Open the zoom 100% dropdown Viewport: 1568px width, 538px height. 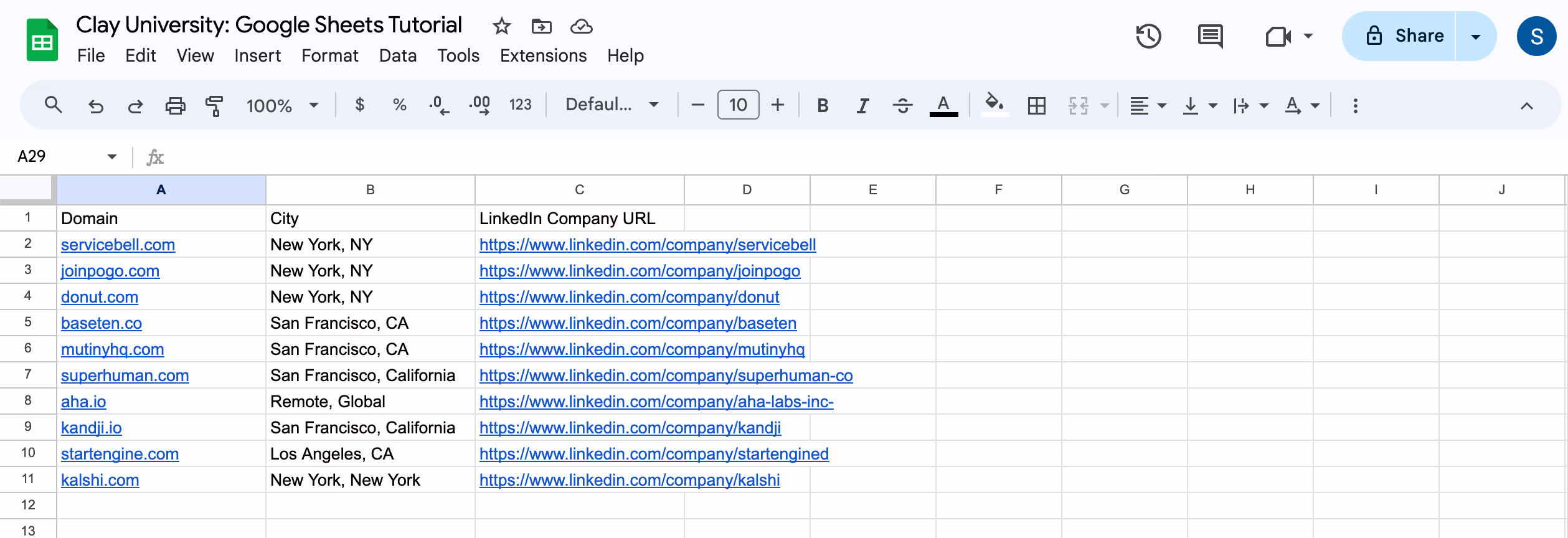point(283,105)
